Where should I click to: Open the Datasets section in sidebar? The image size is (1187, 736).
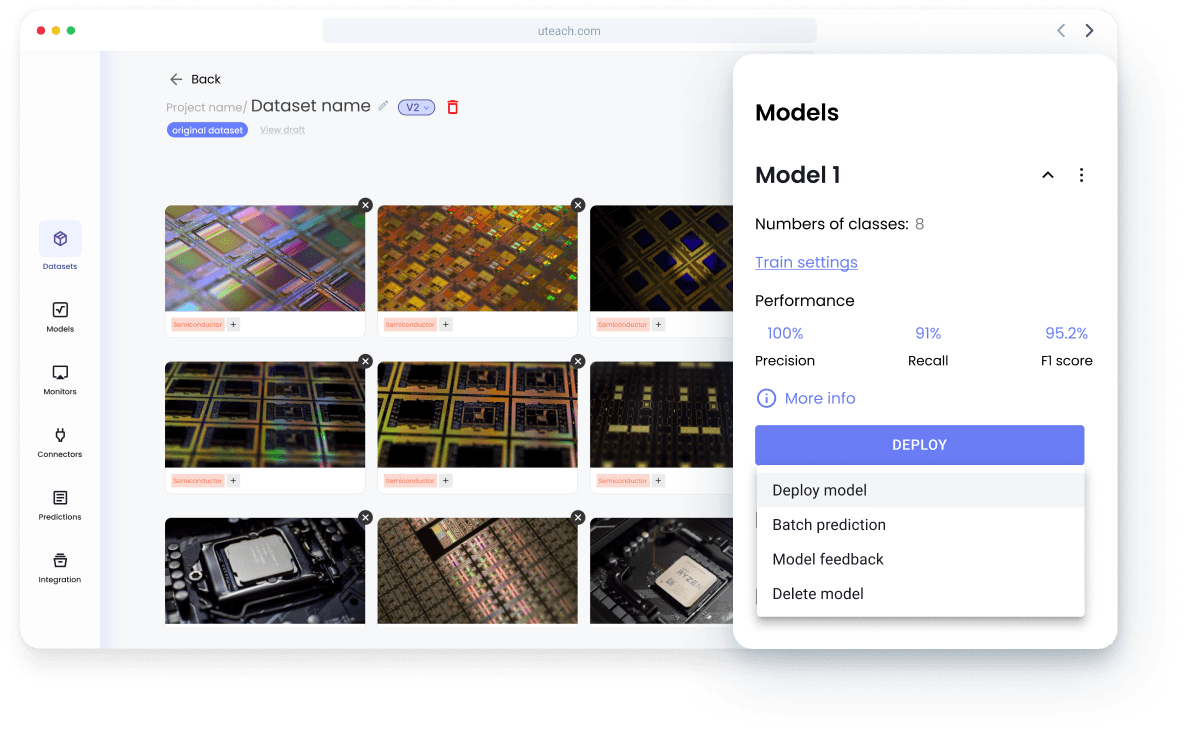pyautogui.click(x=60, y=240)
